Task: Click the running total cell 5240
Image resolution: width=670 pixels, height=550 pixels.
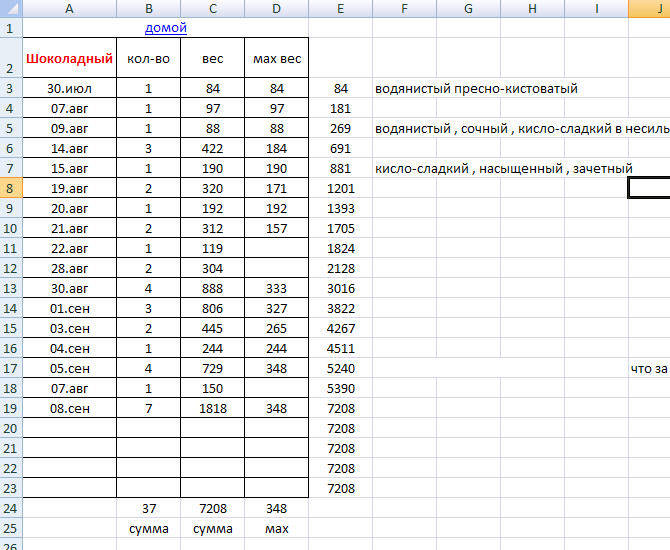Action: pyautogui.click(x=340, y=368)
